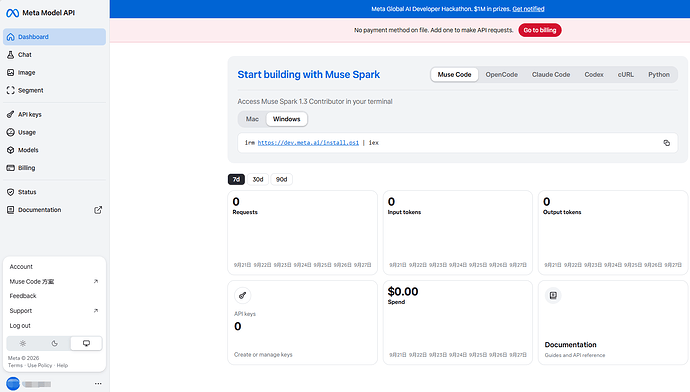Click the key icon in API keys card
This screenshot has width=690, height=392.
[x=242, y=295]
